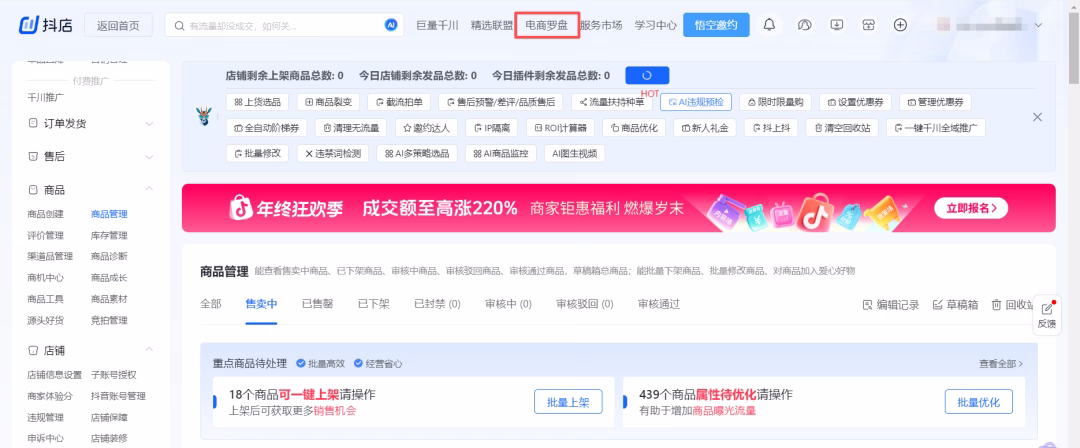
Task: Click the download client icon
Action: click(837, 25)
